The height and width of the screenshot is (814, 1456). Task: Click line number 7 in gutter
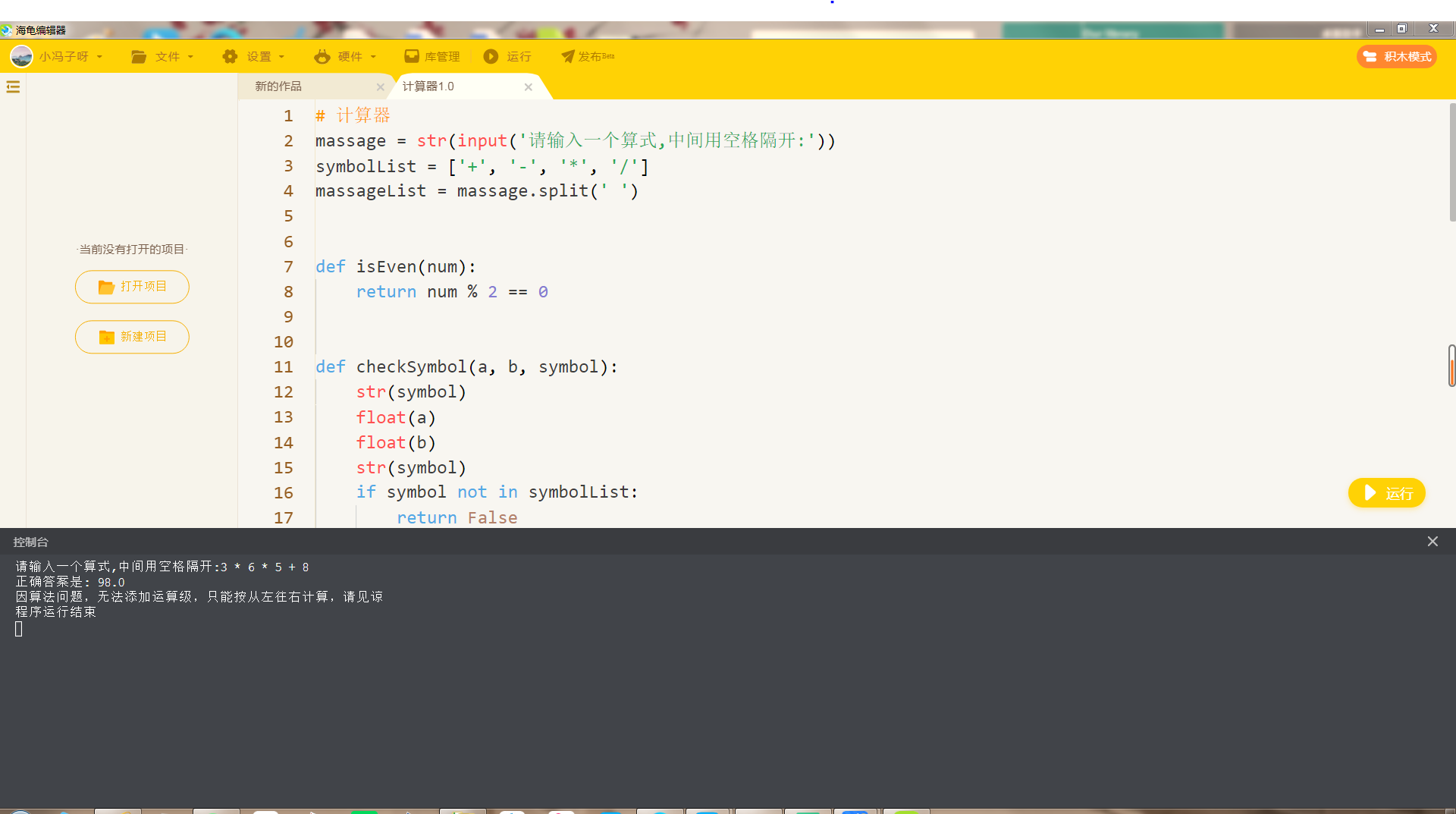click(288, 267)
